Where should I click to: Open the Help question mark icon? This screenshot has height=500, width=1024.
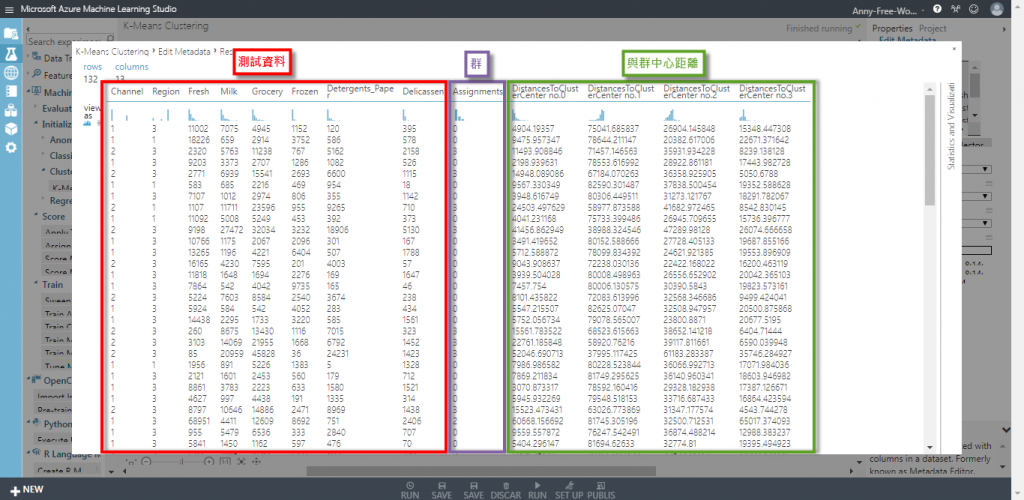click(938, 9)
